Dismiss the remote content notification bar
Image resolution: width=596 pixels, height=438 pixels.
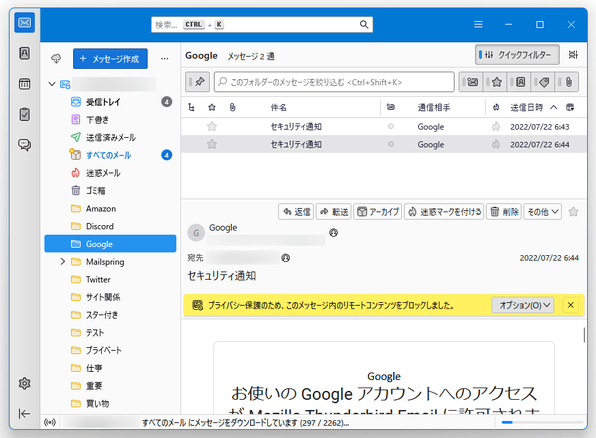pos(571,305)
